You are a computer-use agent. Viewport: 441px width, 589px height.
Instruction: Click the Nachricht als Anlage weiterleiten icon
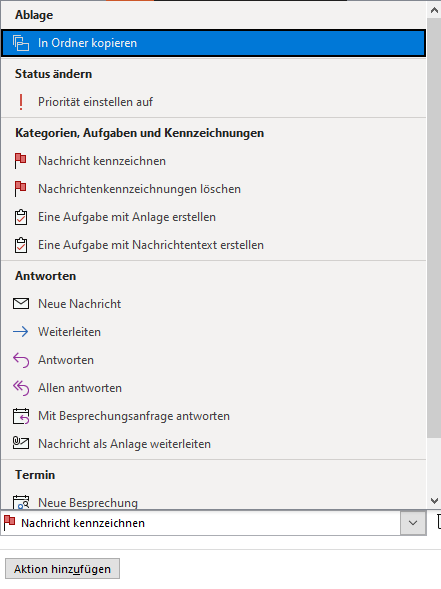point(21,443)
